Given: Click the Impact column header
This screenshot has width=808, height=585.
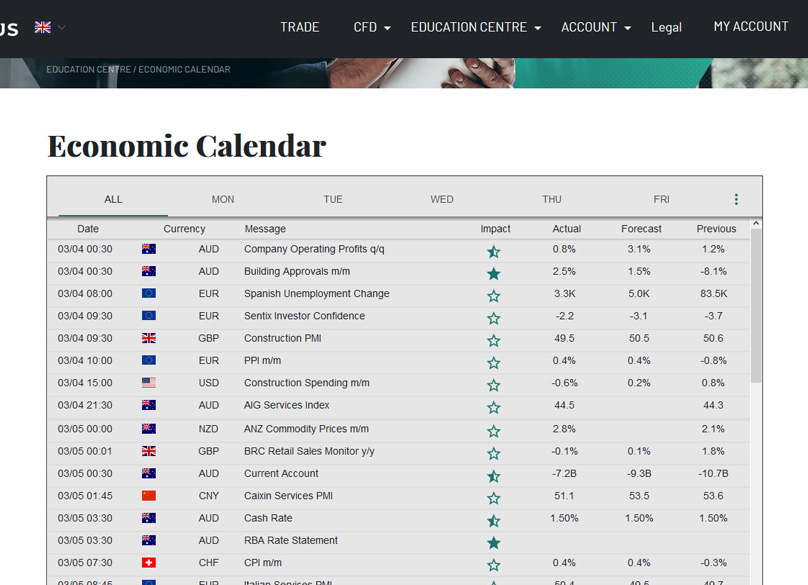Looking at the screenshot, I should (x=495, y=229).
